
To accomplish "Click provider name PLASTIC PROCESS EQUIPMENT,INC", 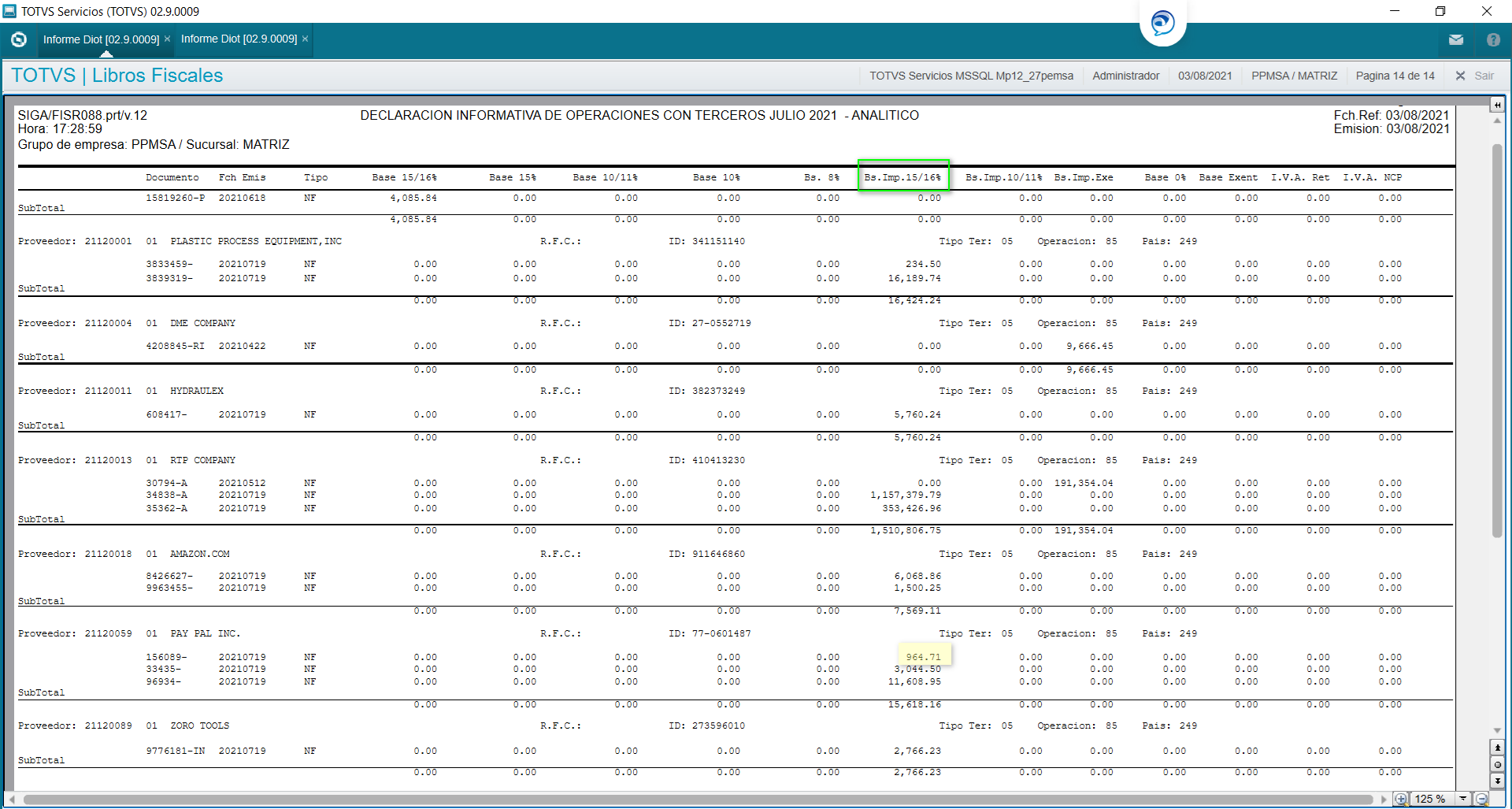I will click(x=256, y=241).
